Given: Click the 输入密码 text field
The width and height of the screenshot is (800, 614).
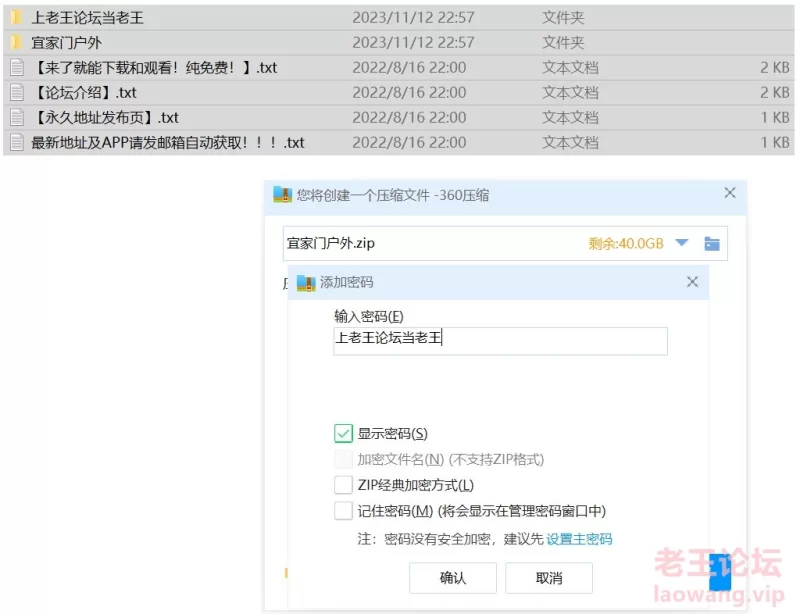Looking at the screenshot, I should coord(501,341).
